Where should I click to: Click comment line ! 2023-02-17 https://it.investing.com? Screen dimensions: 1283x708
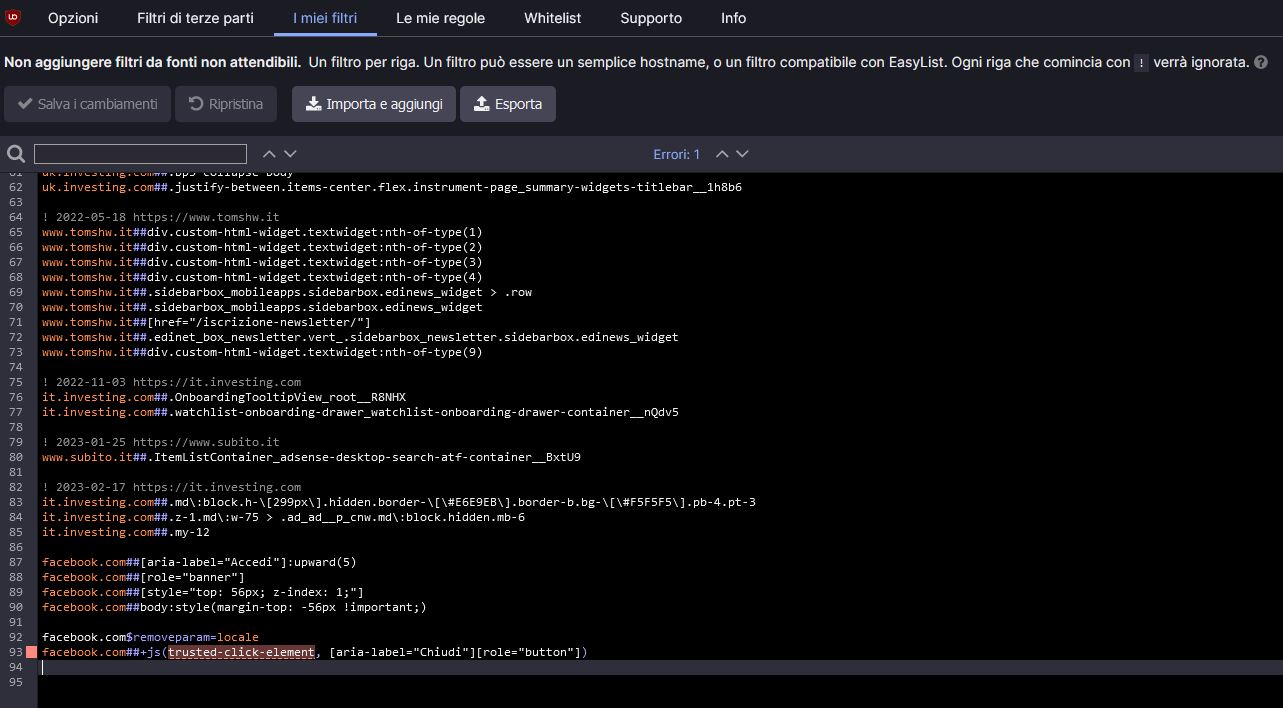(x=171, y=487)
